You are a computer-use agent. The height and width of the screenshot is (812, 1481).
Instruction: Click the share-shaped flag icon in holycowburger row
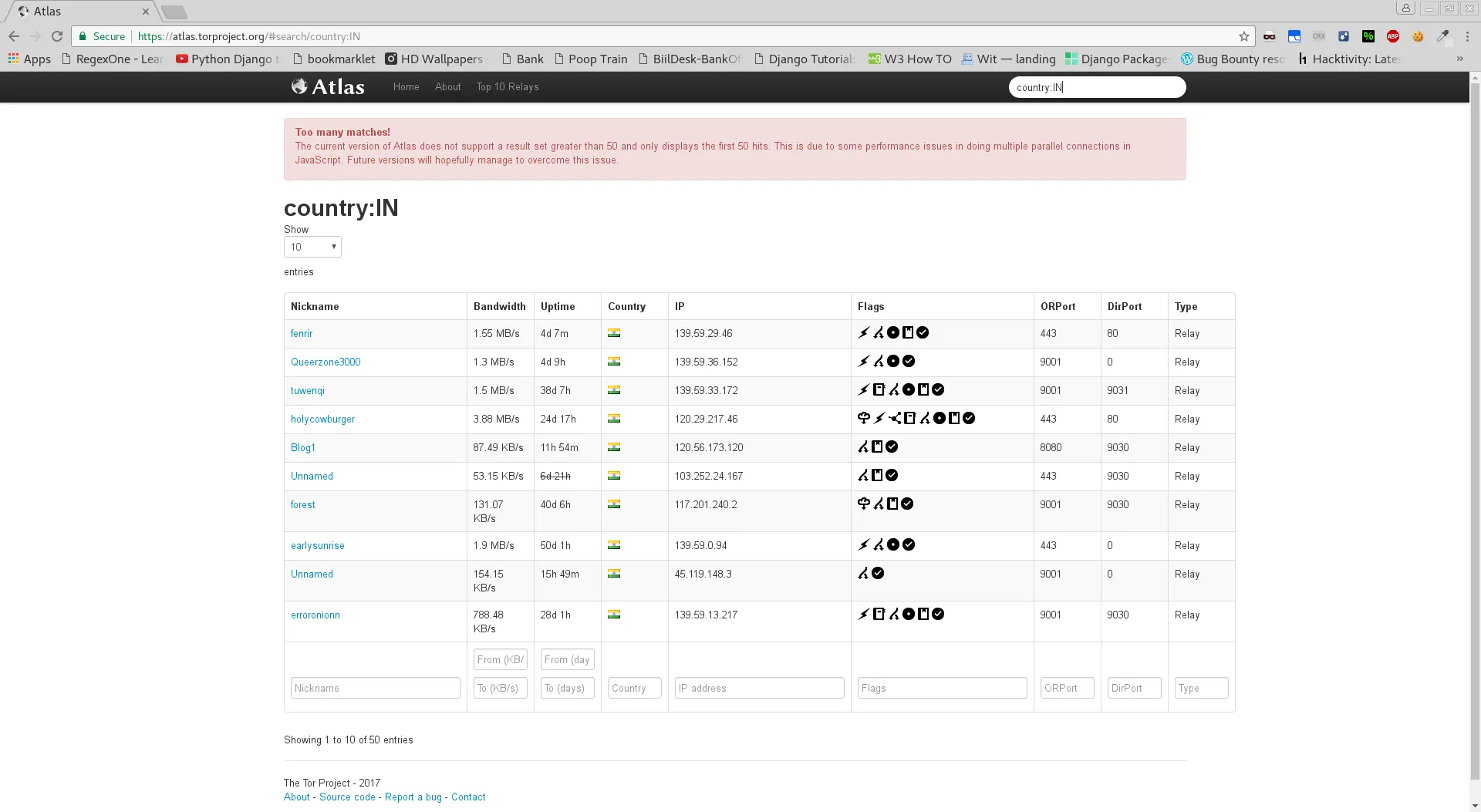click(x=895, y=419)
